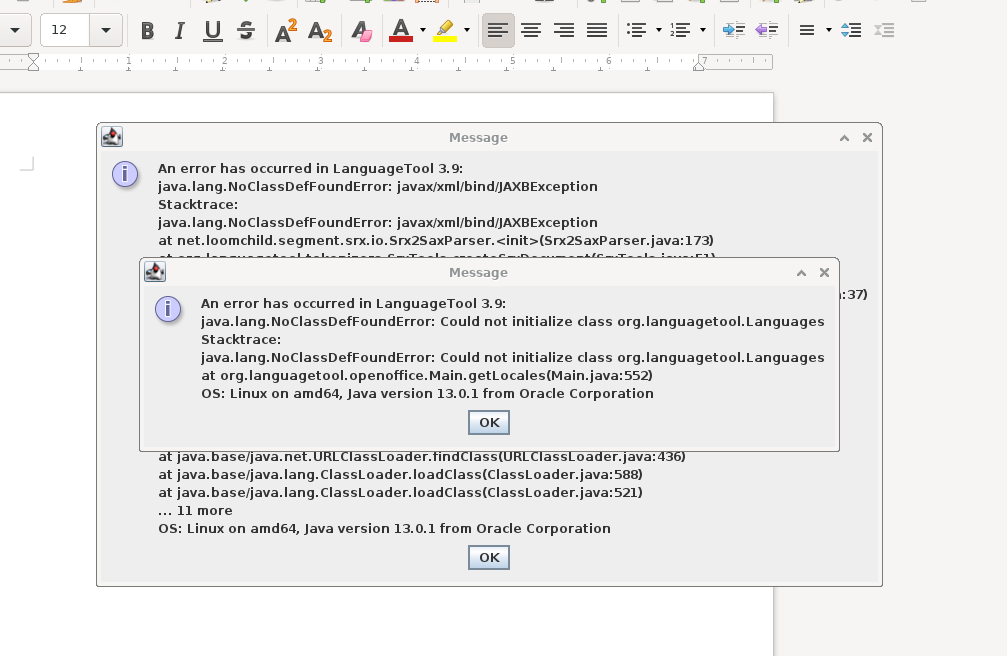Click the info icon in the back dialog

125,175
